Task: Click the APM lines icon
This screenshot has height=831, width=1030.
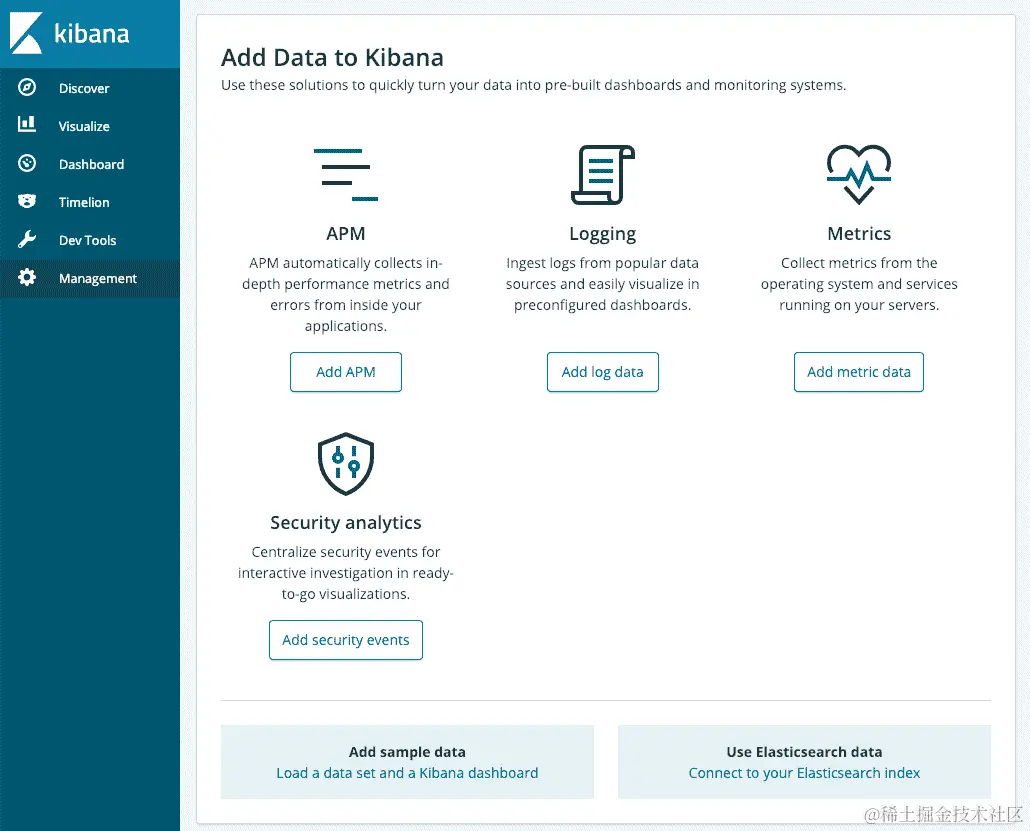Action: [x=346, y=175]
